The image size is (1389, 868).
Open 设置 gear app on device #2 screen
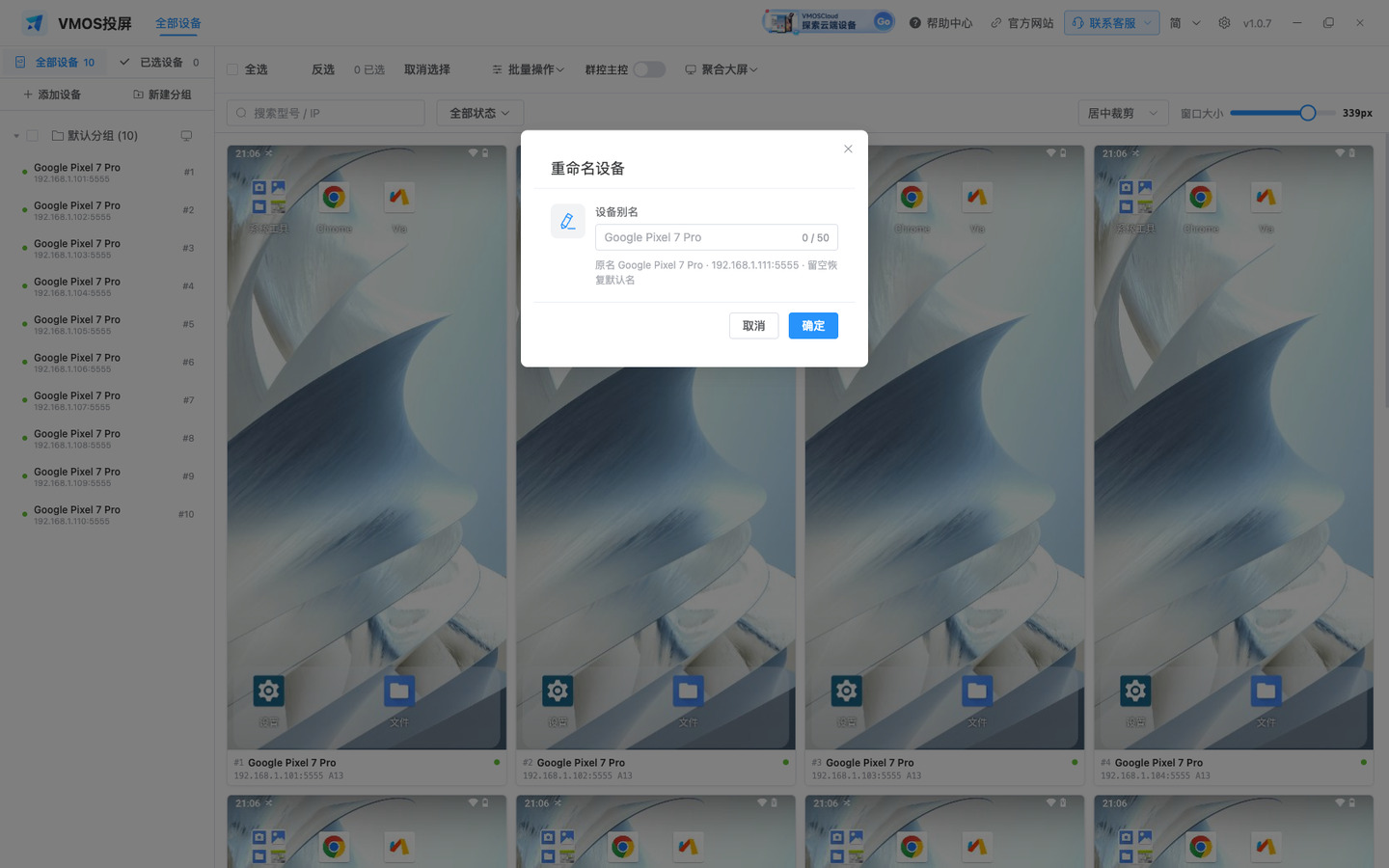558,691
